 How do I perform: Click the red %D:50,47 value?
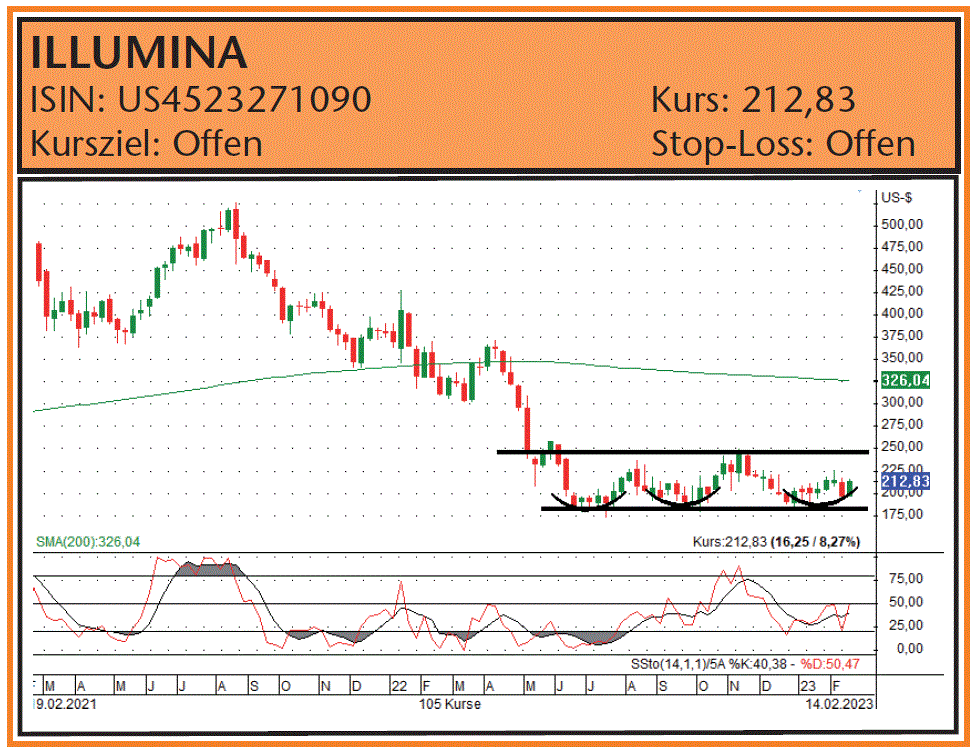tap(830, 665)
